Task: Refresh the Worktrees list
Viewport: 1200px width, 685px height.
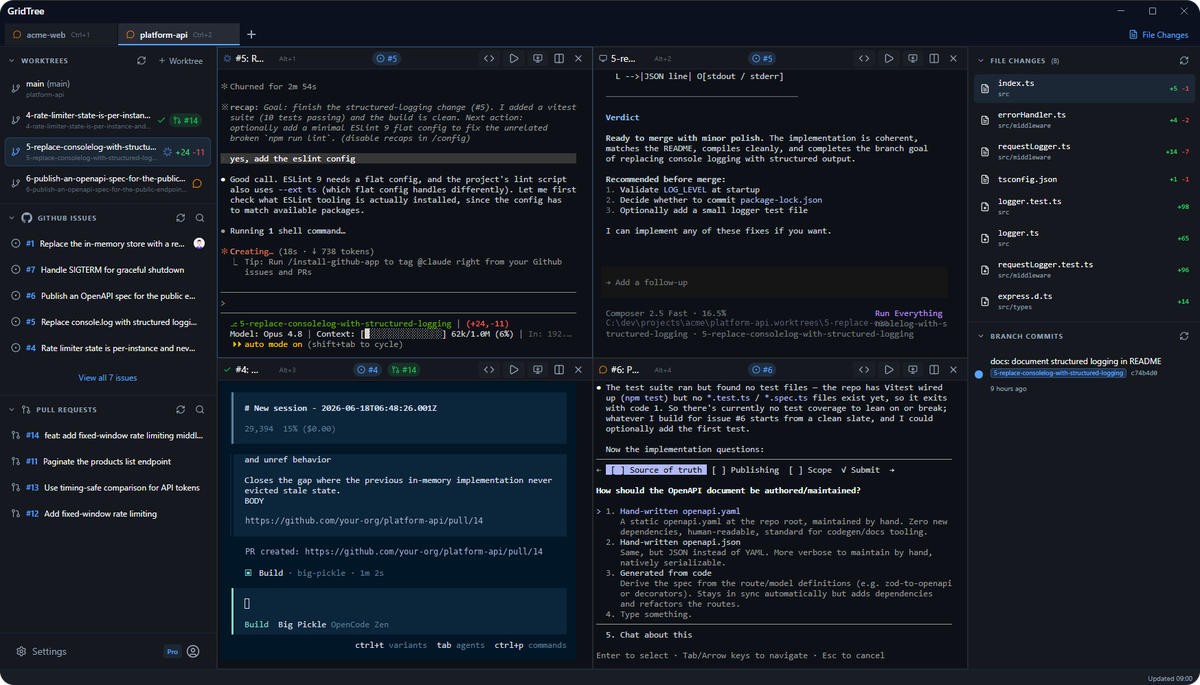Action: coord(142,61)
